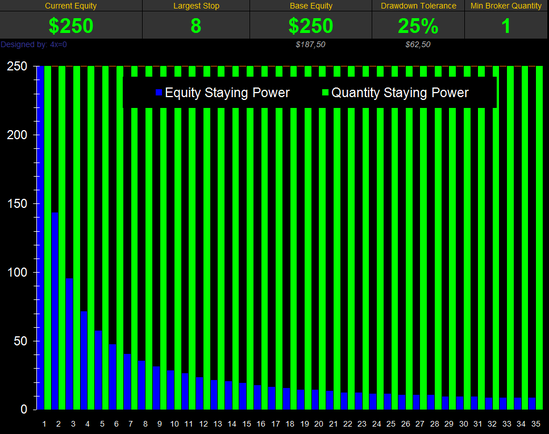Image resolution: width=549 pixels, height=434 pixels.
Task: Select the blue equity bar at category 5
Action: (x=98, y=370)
